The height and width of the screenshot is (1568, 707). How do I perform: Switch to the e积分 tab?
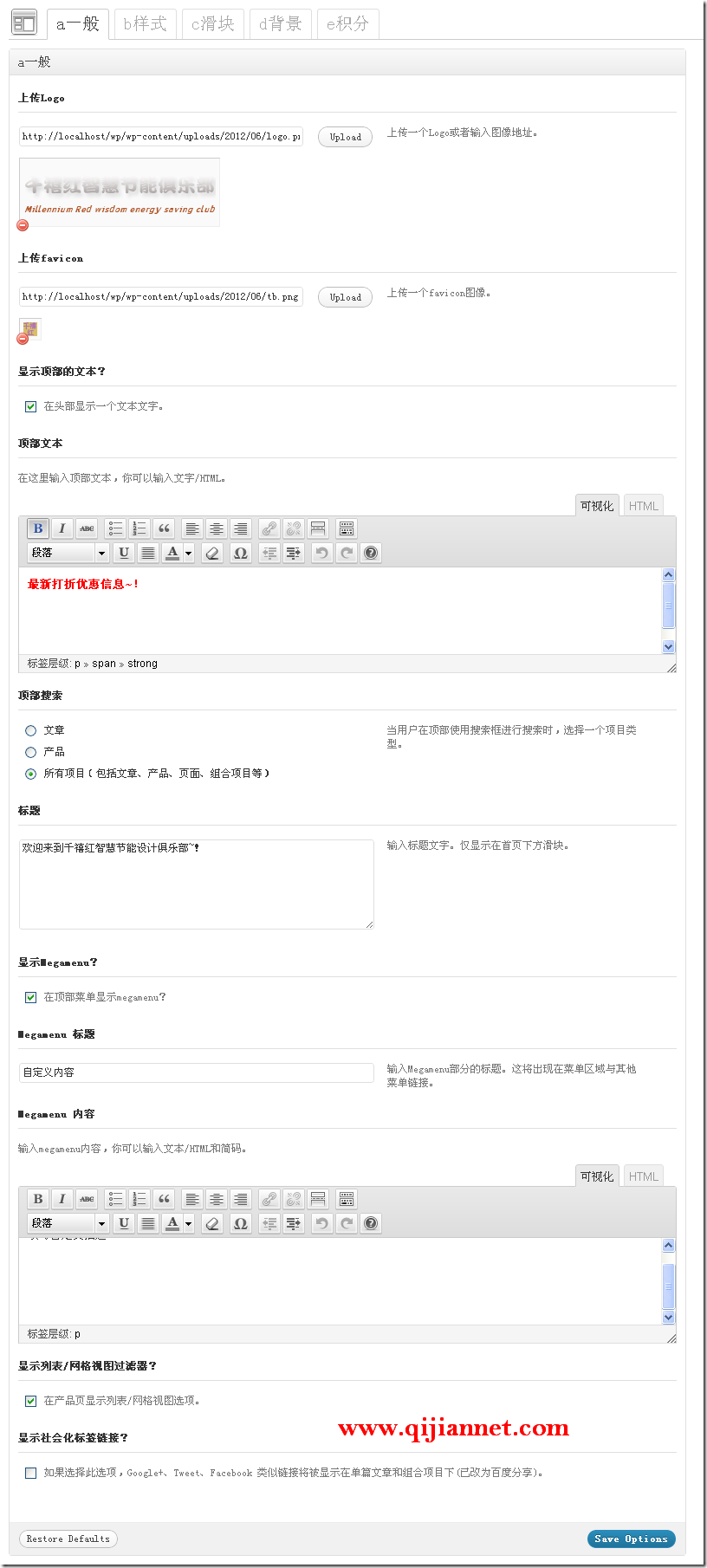(x=348, y=24)
